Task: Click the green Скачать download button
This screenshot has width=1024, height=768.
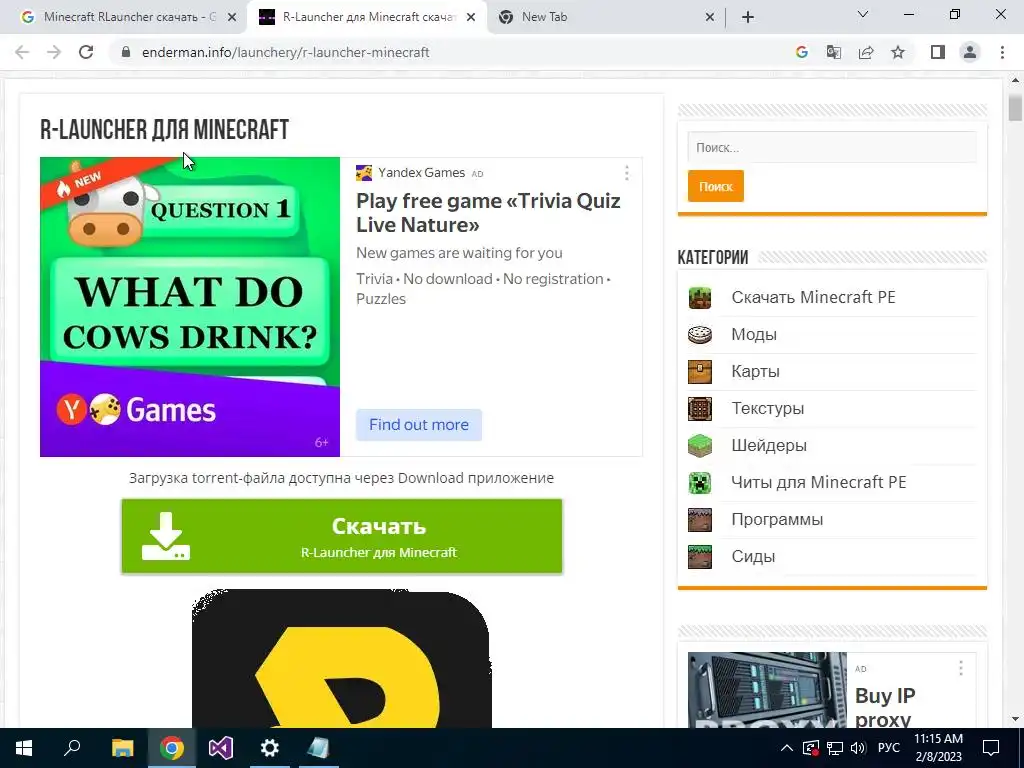Action: click(342, 536)
